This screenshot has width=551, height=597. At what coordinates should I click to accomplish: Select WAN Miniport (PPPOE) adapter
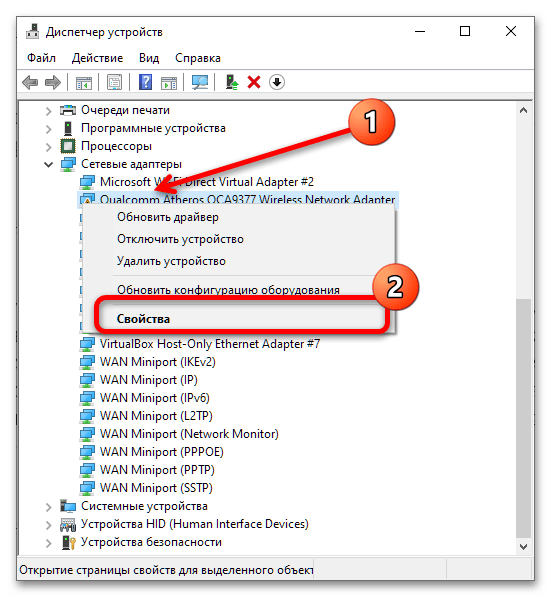coord(161,452)
